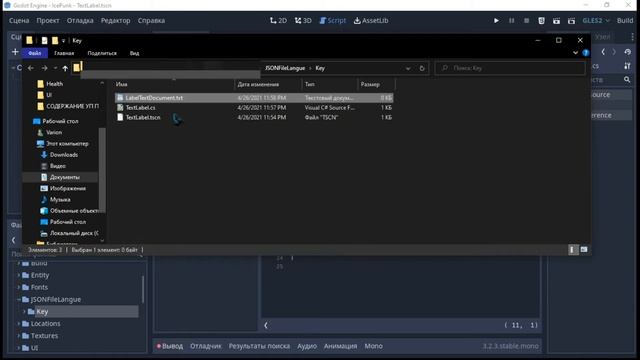Open Downloads in Explorer sidebar
640x360 pixels.
click(64, 155)
